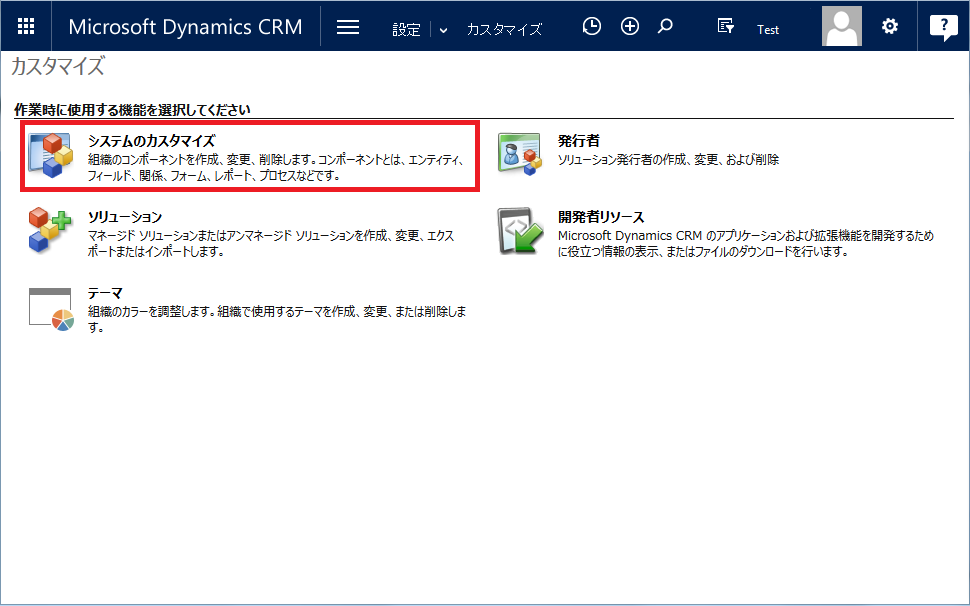Select the 設定 navigation item
The height and width of the screenshot is (606, 970).
click(406, 29)
